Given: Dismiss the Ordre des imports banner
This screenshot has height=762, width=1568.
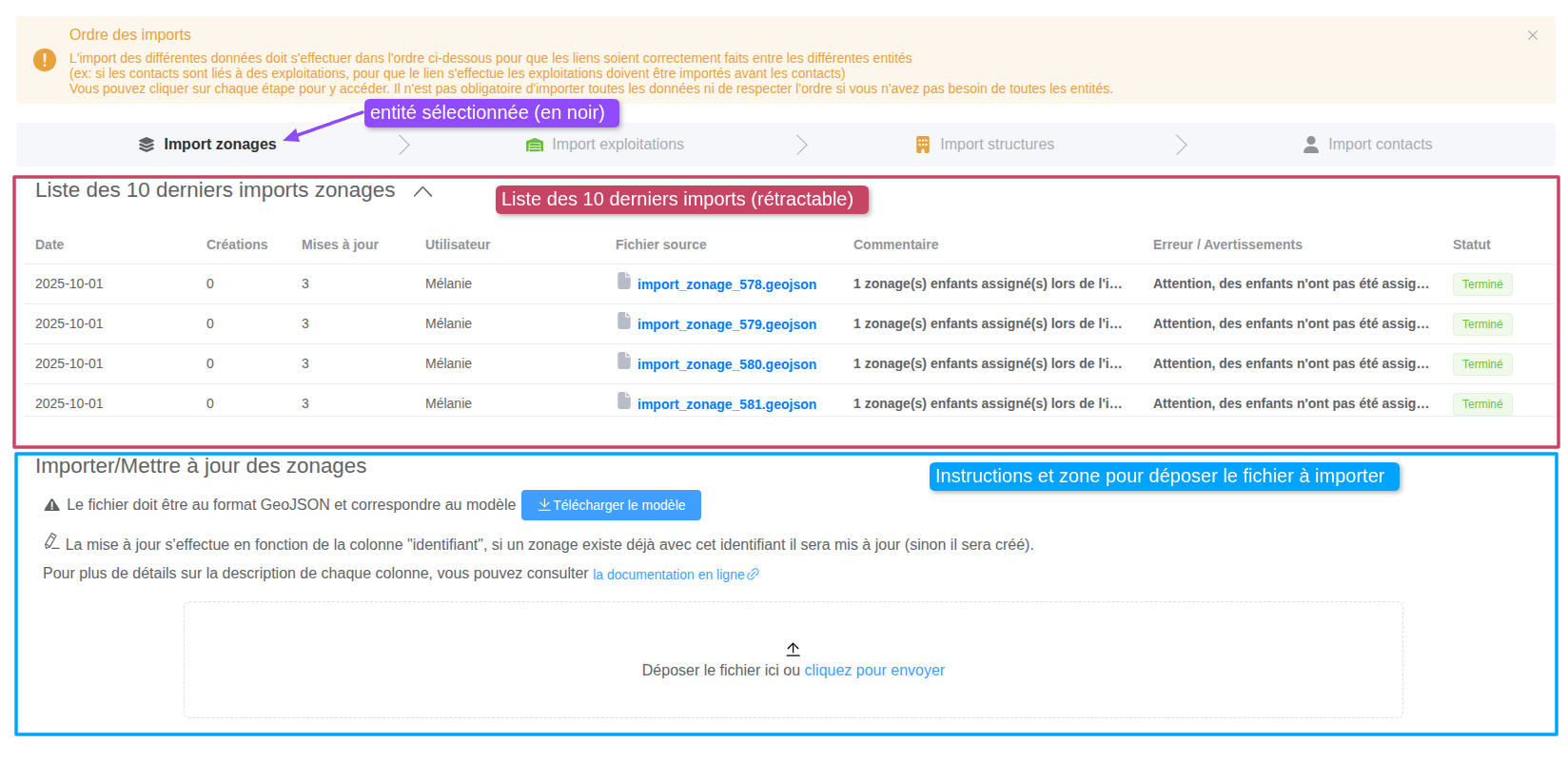Looking at the screenshot, I should pyautogui.click(x=1533, y=35).
